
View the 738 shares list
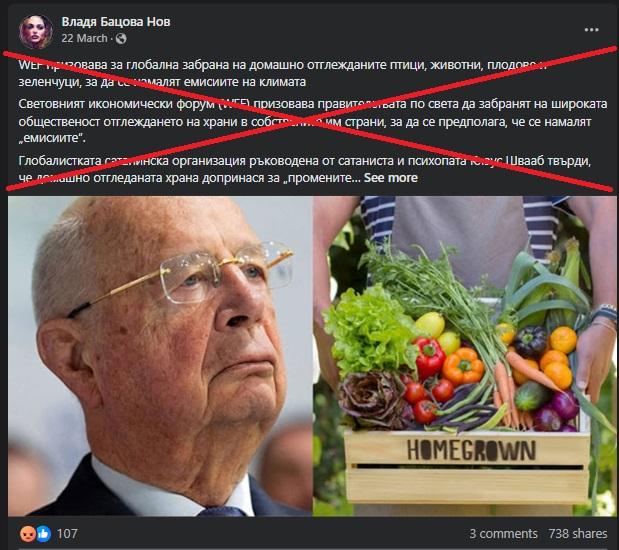[x=578, y=534]
